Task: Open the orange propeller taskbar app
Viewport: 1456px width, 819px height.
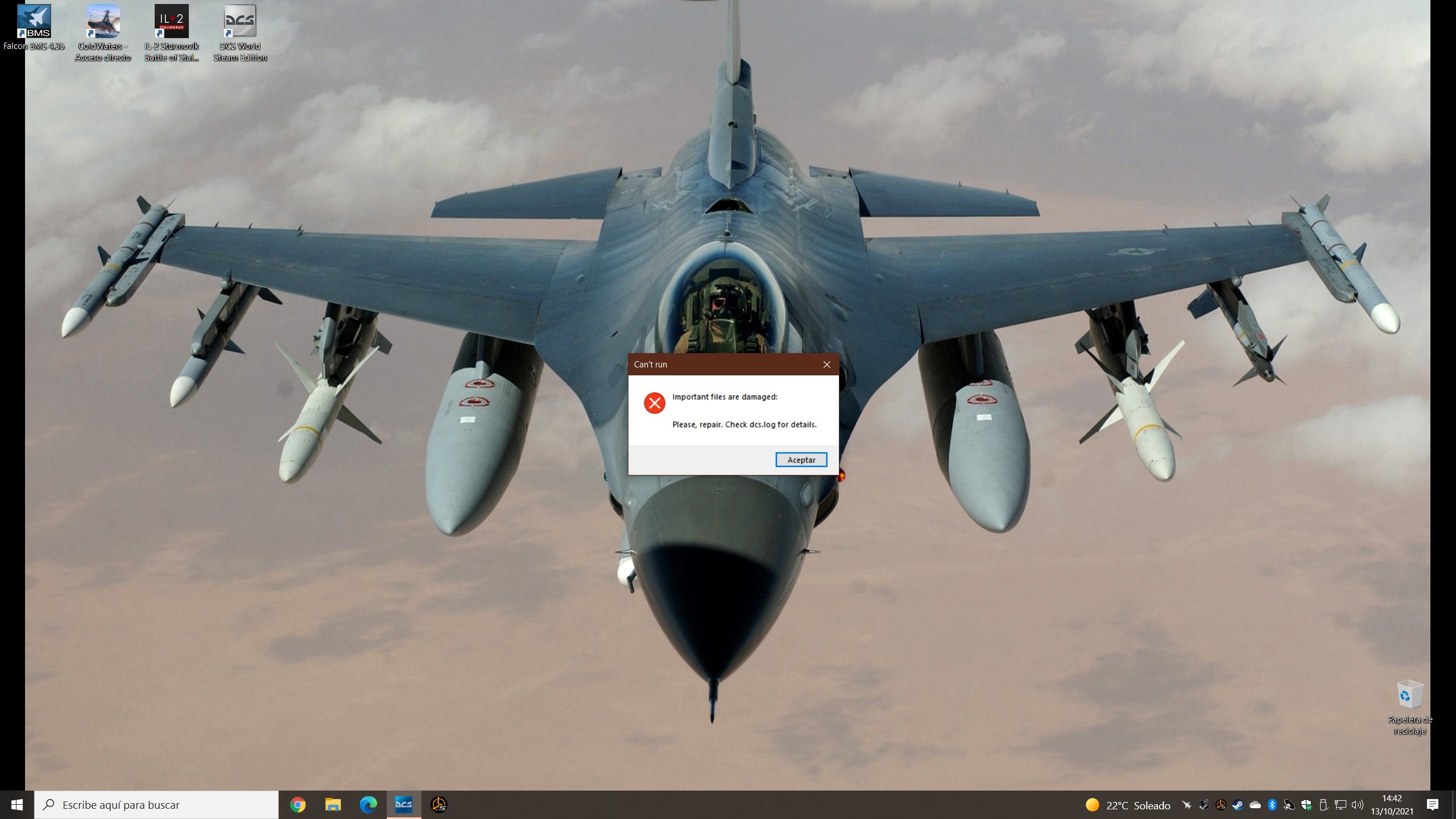Action: [439, 805]
